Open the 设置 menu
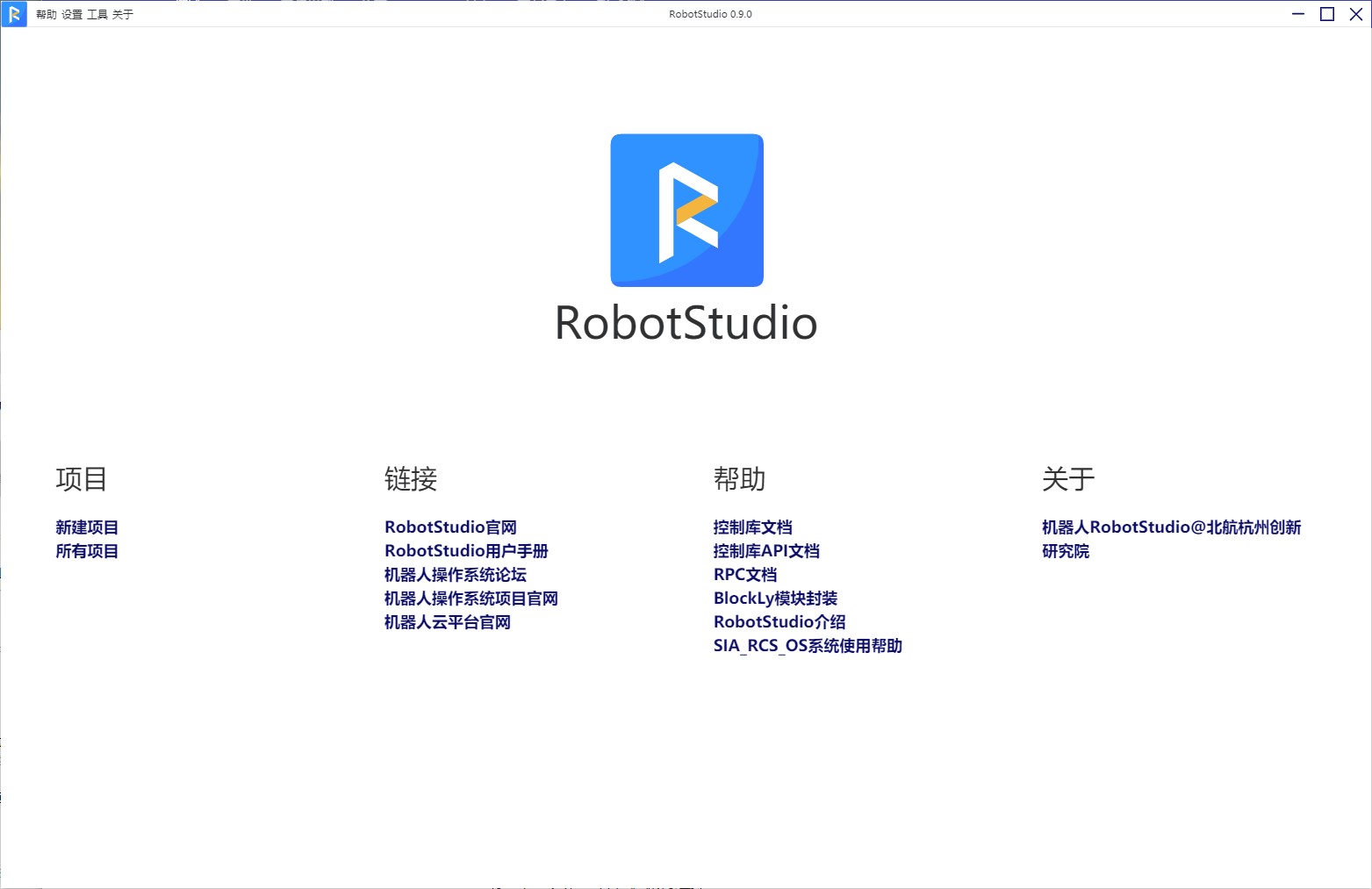 tap(72, 15)
